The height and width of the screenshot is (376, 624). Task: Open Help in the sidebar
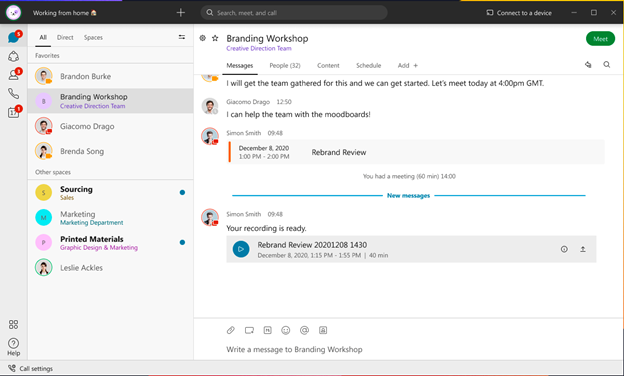click(x=14, y=347)
